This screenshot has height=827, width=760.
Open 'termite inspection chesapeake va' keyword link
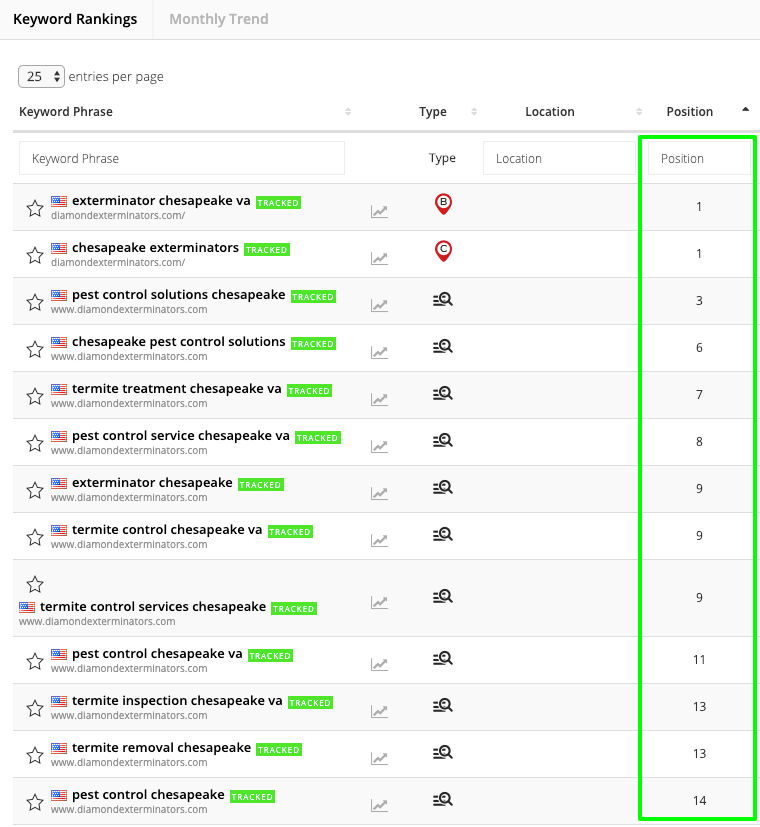click(177, 701)
